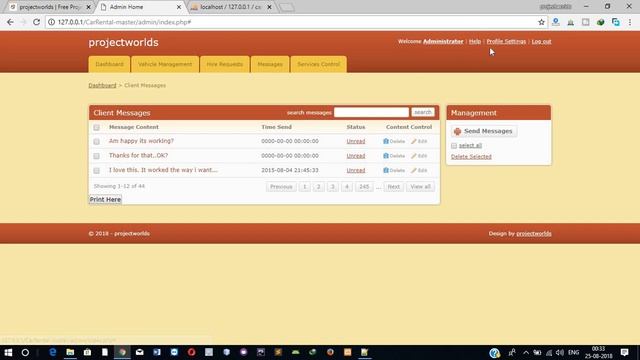Go to the Next page of messages
The width and height of the screenshot is (640, 360).
pos(393,187)
